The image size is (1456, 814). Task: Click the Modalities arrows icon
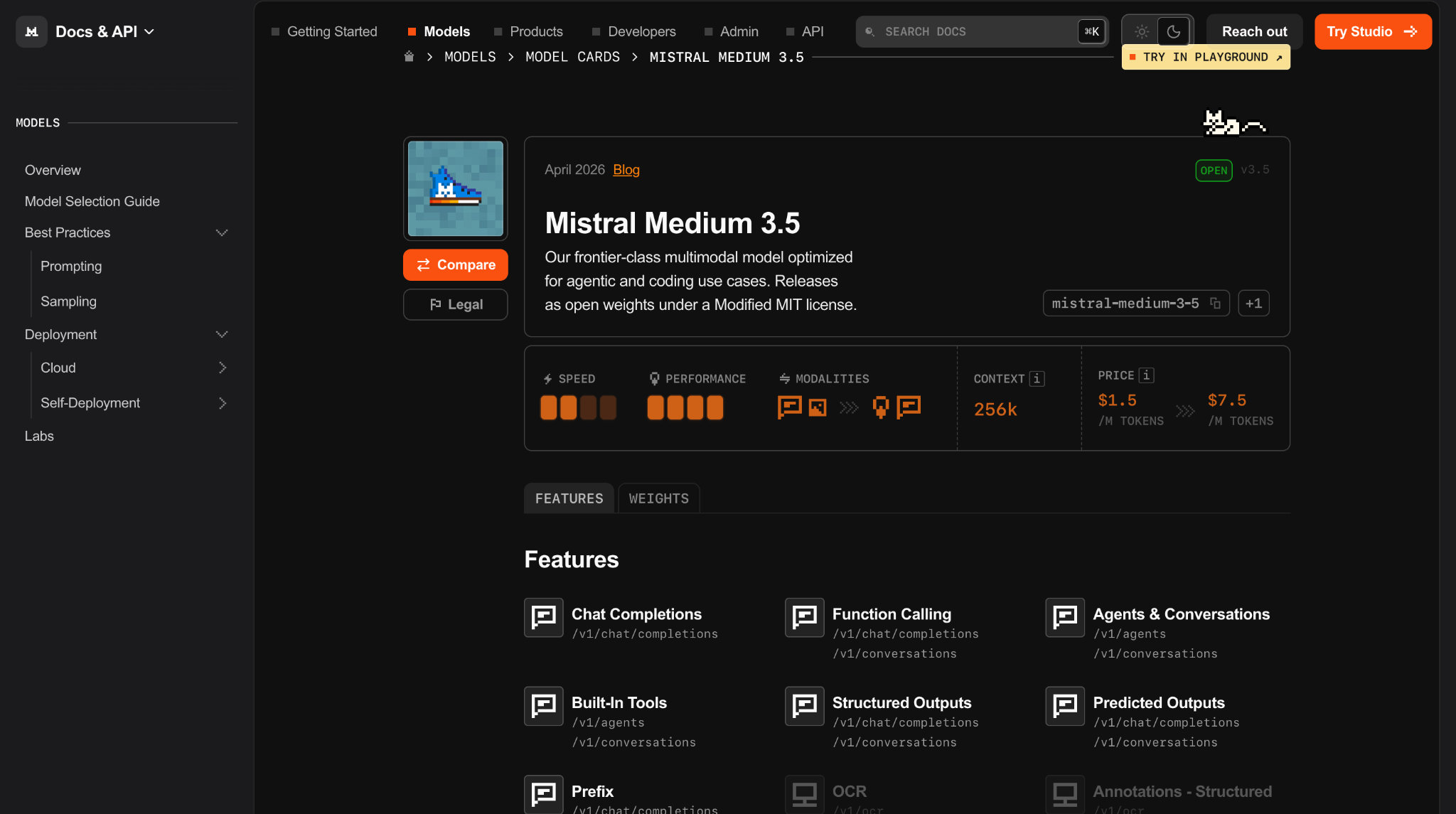point(785,379)
